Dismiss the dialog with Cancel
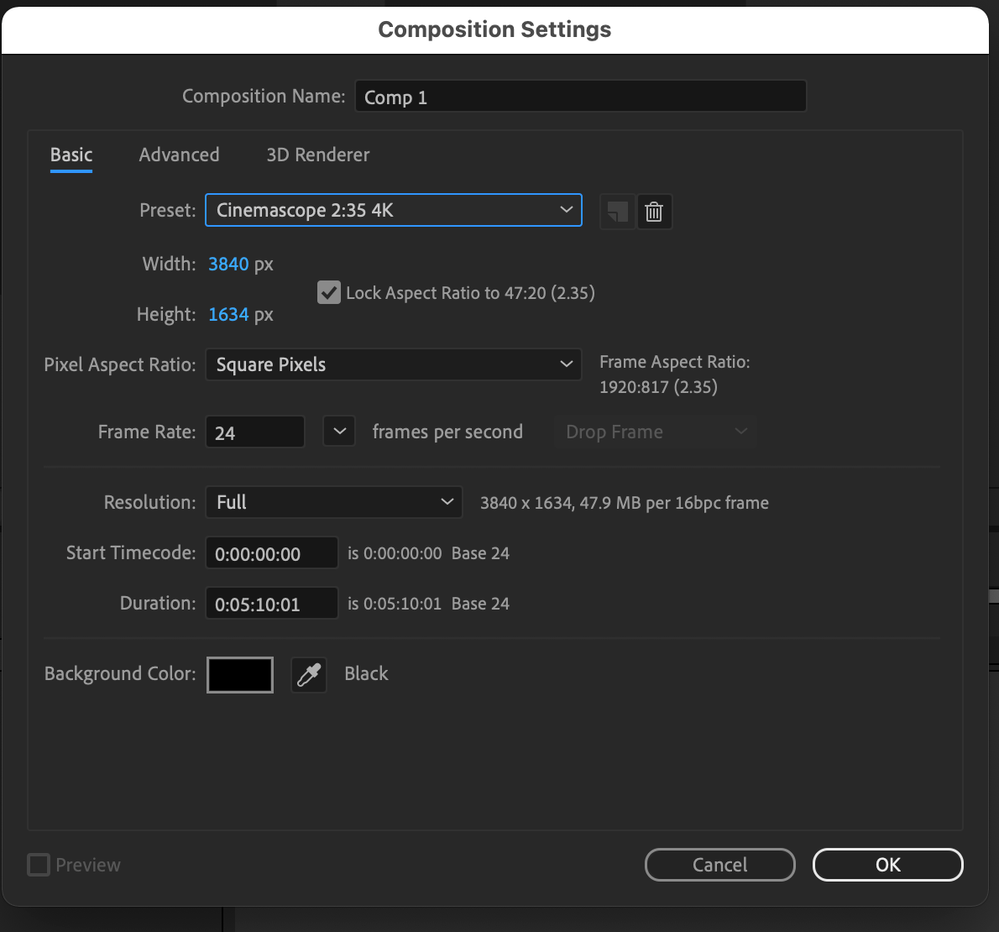 click(720, 864)
